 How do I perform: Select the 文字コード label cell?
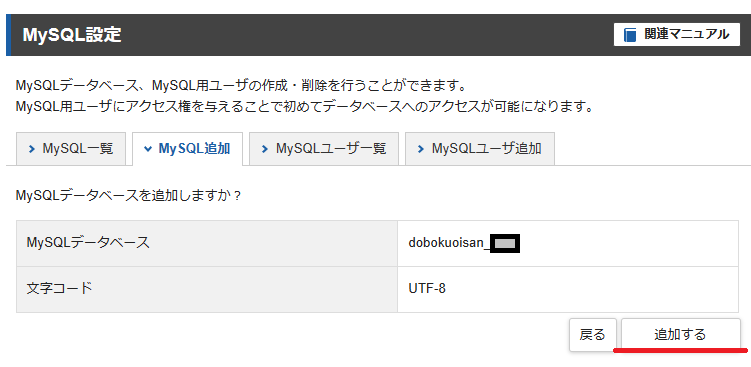[x=207, y=289]
